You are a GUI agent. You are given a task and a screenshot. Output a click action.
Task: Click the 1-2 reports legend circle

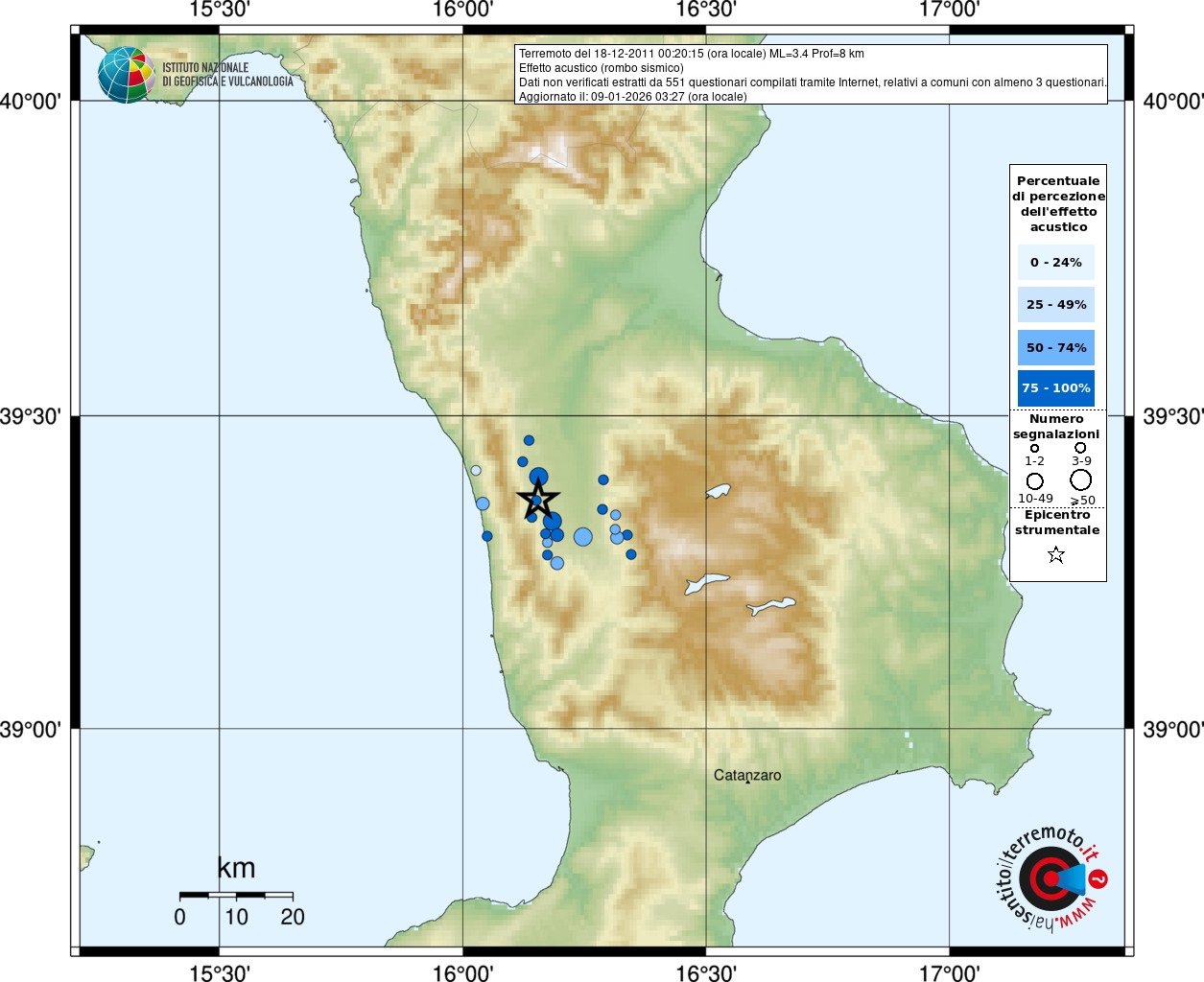click(x=1034, y=448)
